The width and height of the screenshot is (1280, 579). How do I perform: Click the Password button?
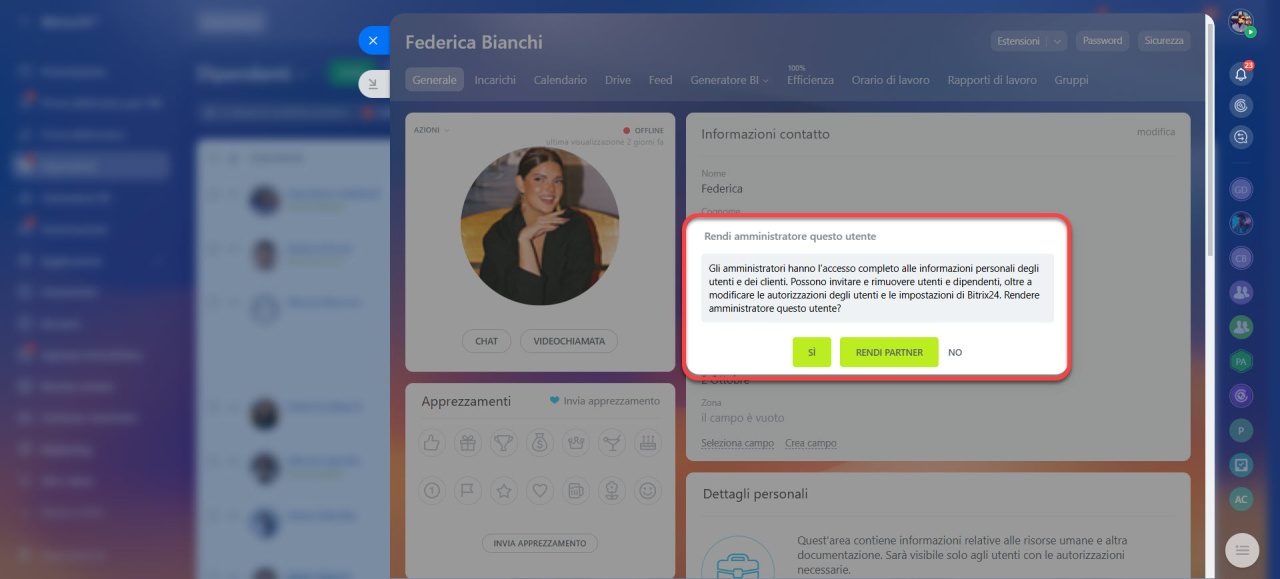click(x=1102, y=41)
